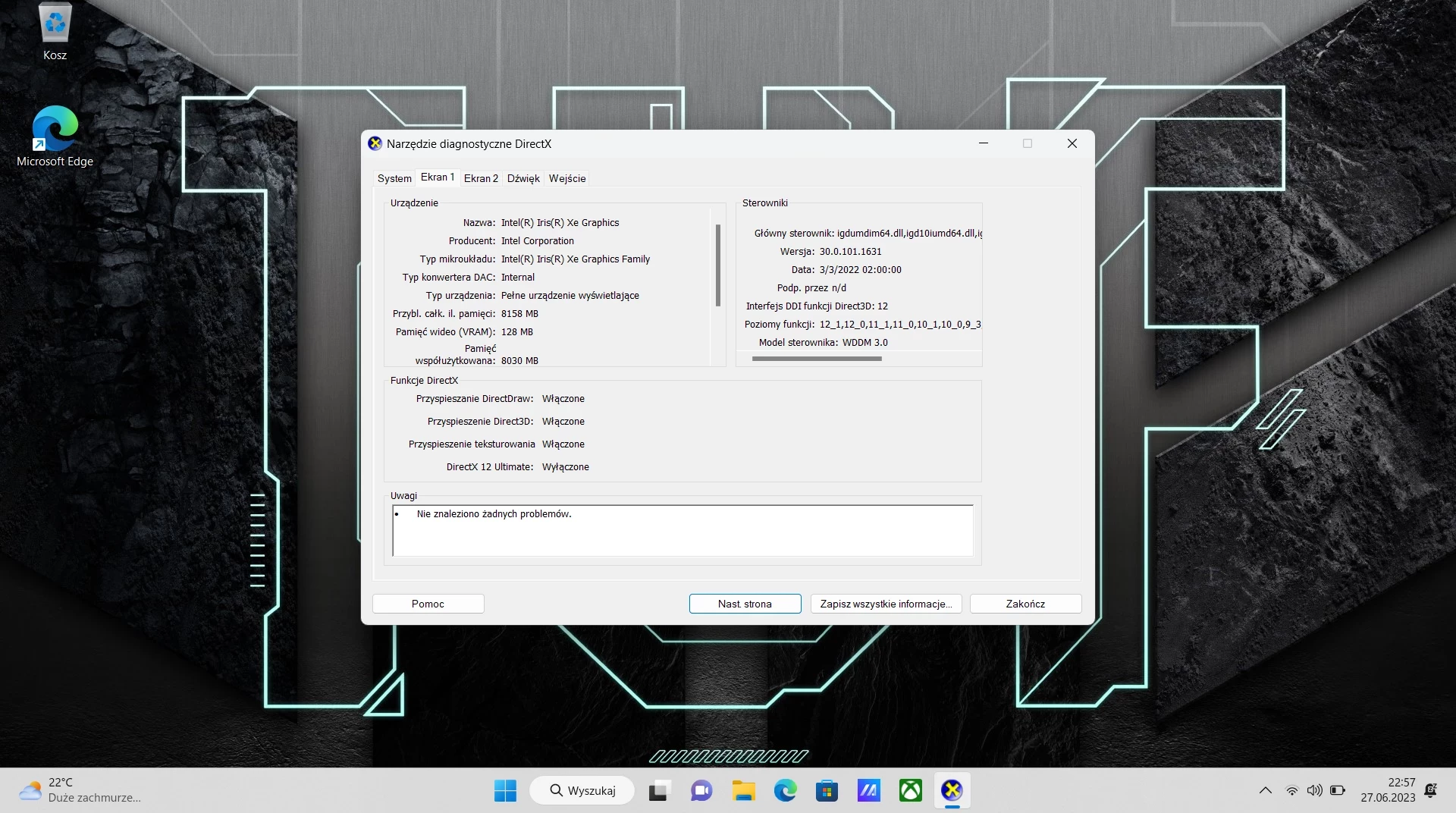Open the Xbox app in the taskbar
Viewport: 1456px width, 813px height.
click(910, 791)
